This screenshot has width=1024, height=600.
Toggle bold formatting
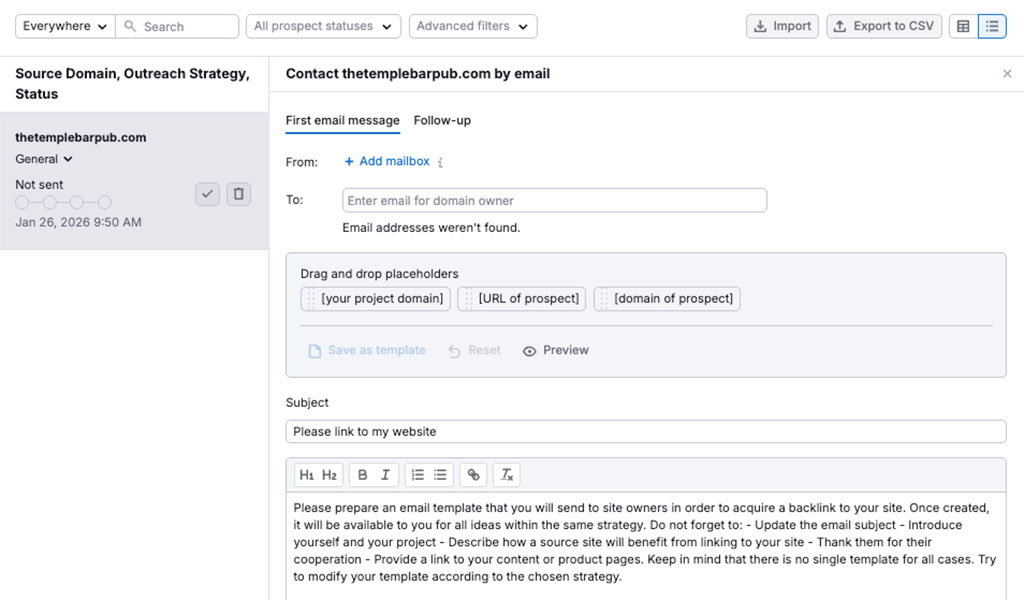coord(364,474)
